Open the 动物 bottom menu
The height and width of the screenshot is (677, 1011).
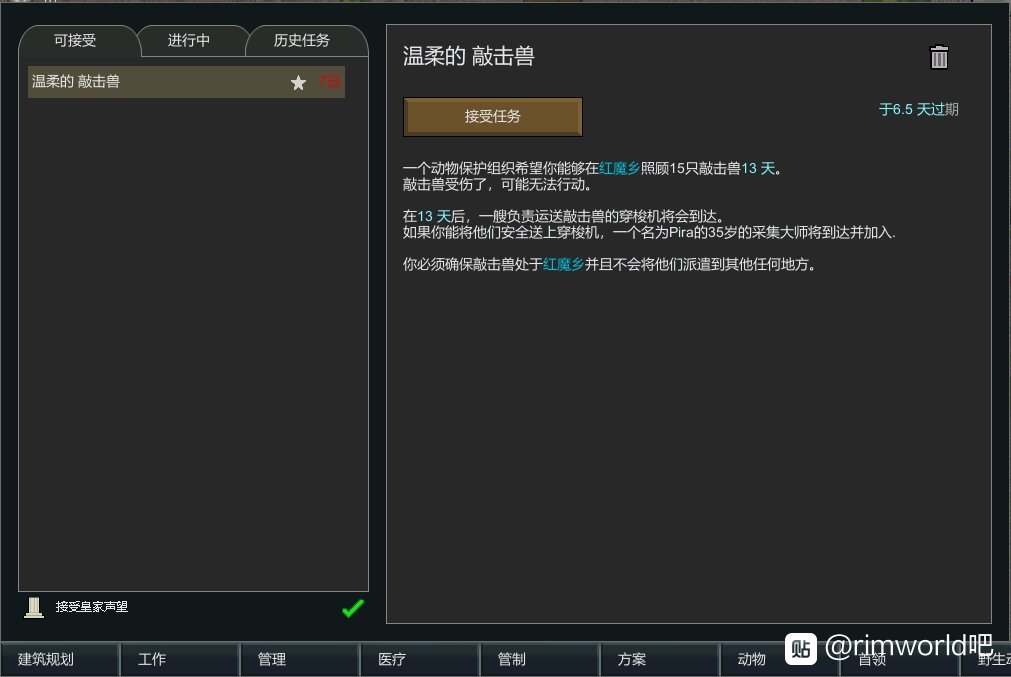pos(780,659)
